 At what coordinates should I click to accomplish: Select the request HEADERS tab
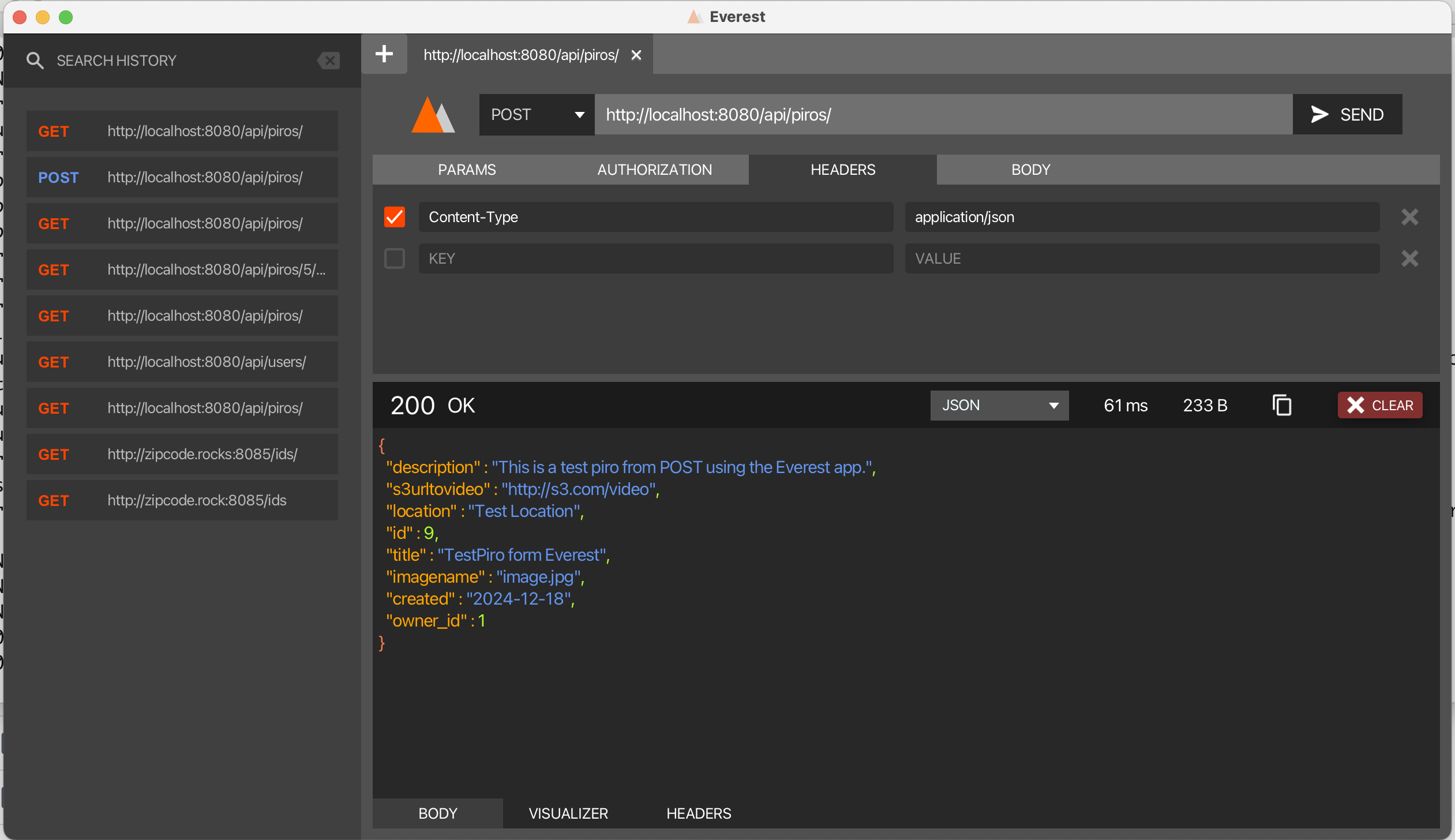point(843,170)
